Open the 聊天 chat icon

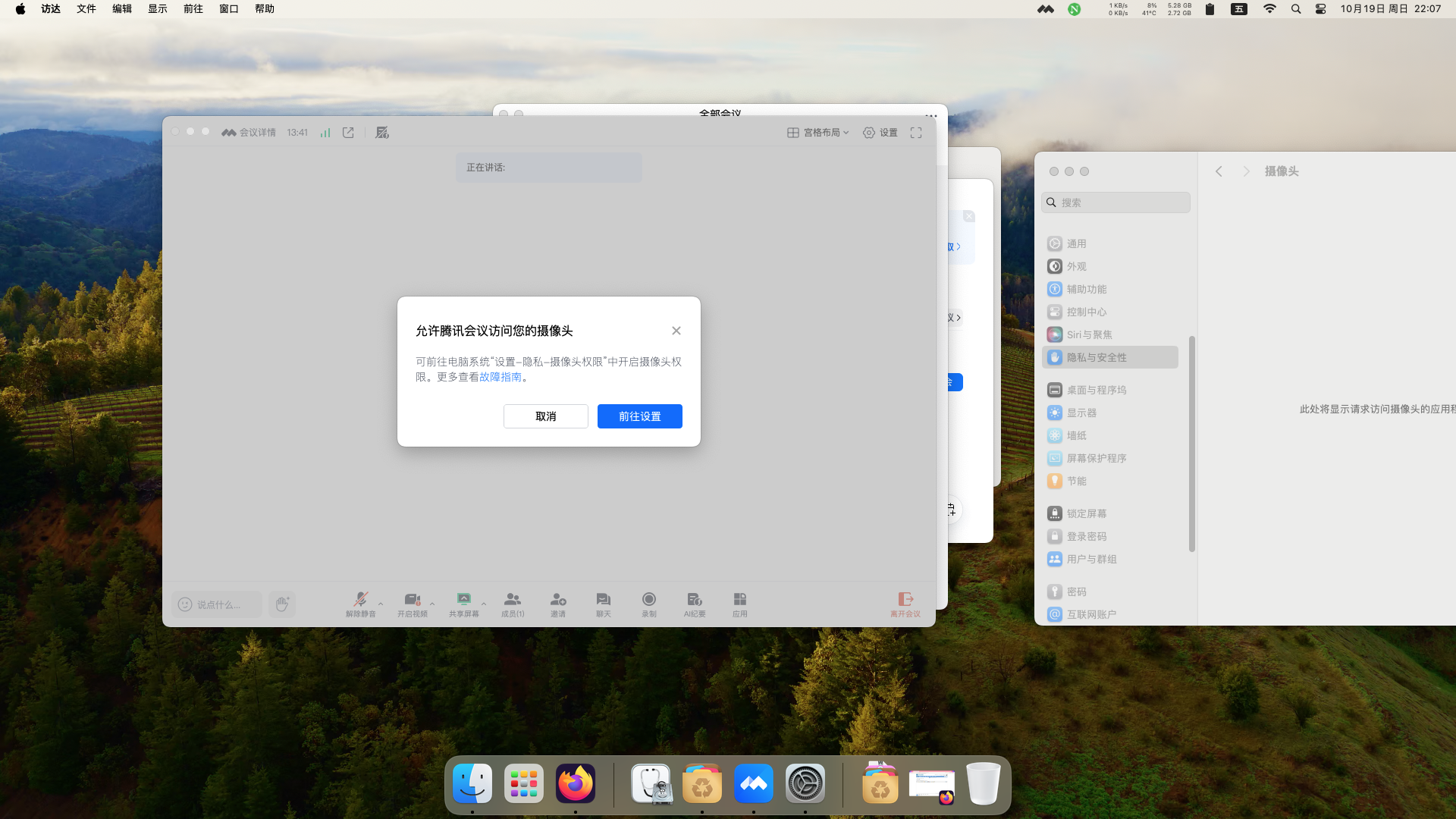pyautogui.click(x=603, y=600)
